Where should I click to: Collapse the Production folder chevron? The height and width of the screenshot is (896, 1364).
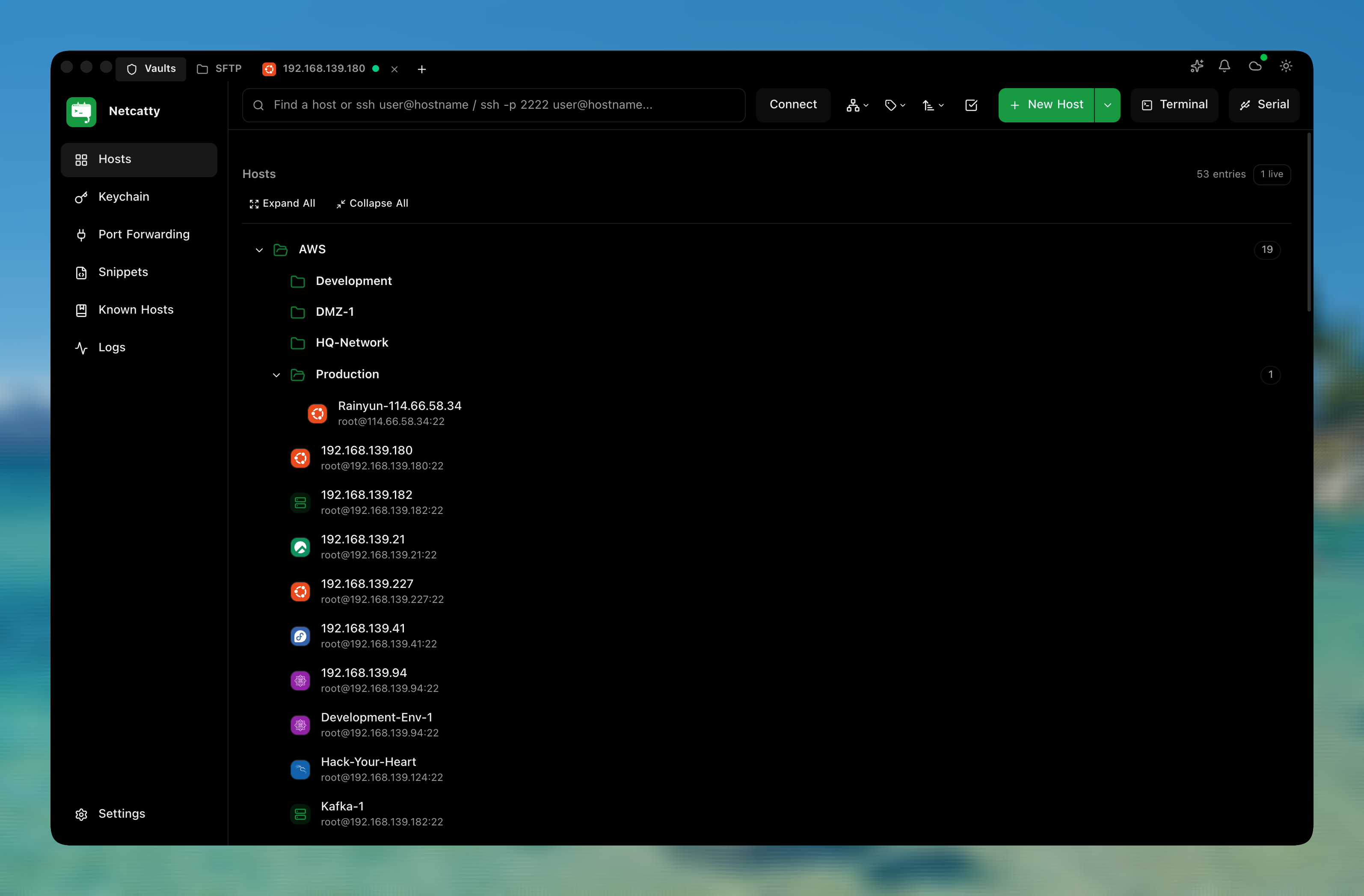(276, 375)
